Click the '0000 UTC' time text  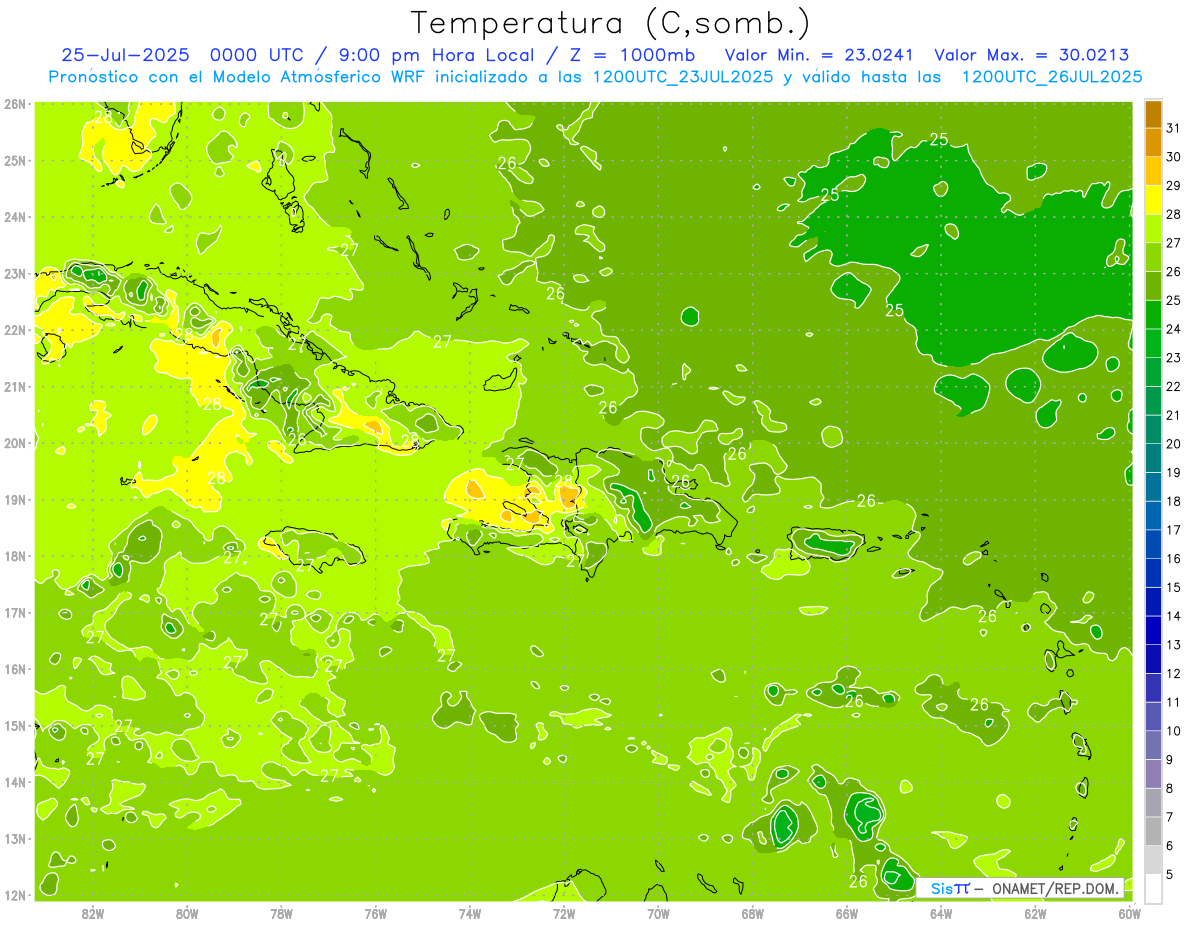tap(258, 55)
